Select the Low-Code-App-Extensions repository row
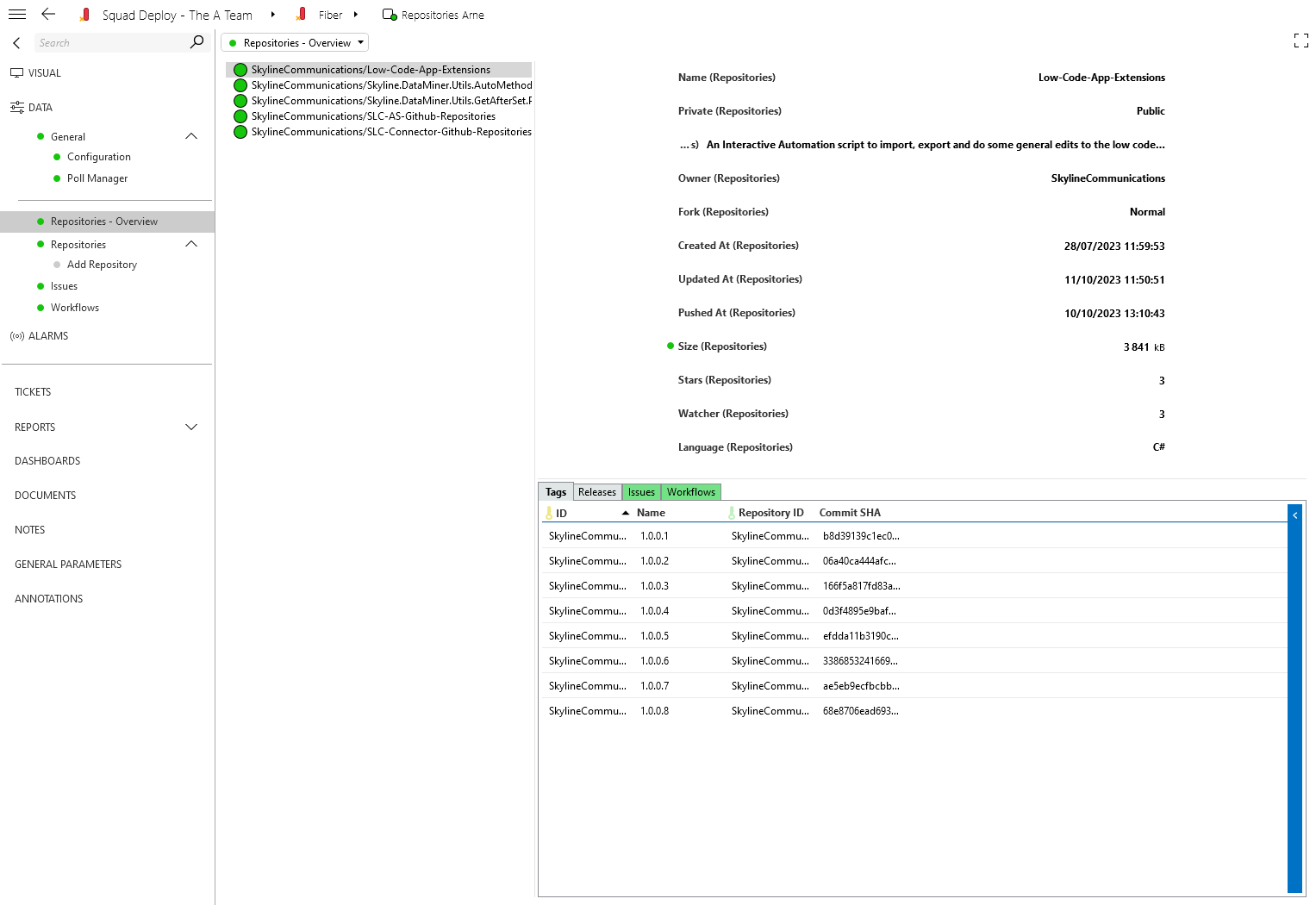 pyautogui.click(x=379, y=70)
